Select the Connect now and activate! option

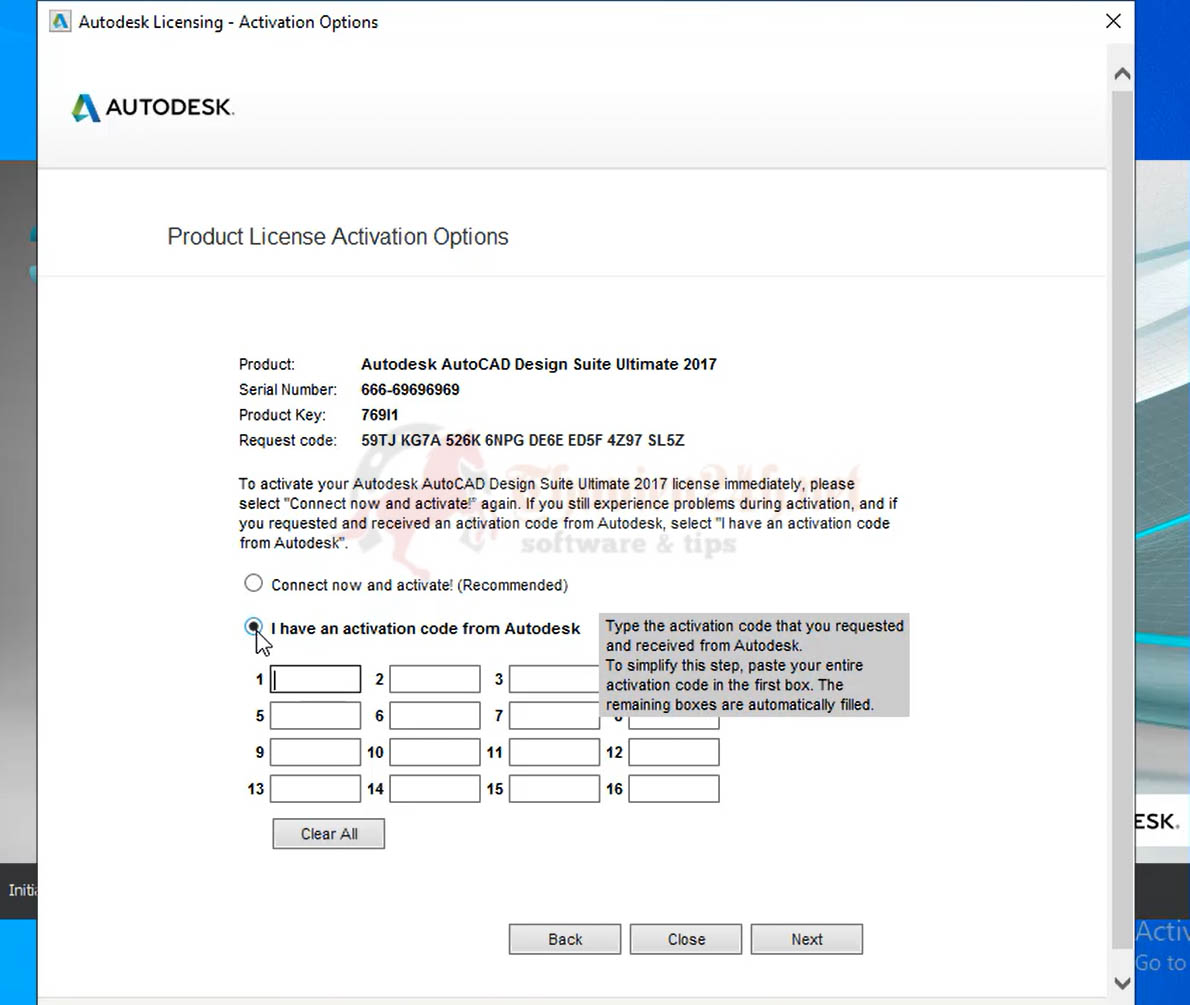[253, 583]
